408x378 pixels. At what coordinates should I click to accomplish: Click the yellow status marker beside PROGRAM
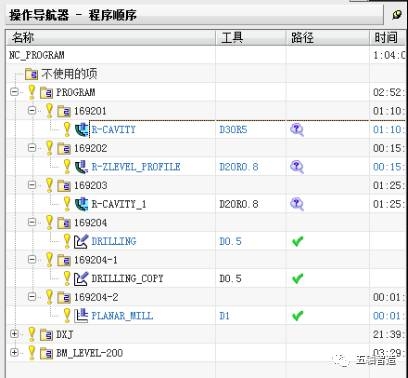(x=32, y=92)
